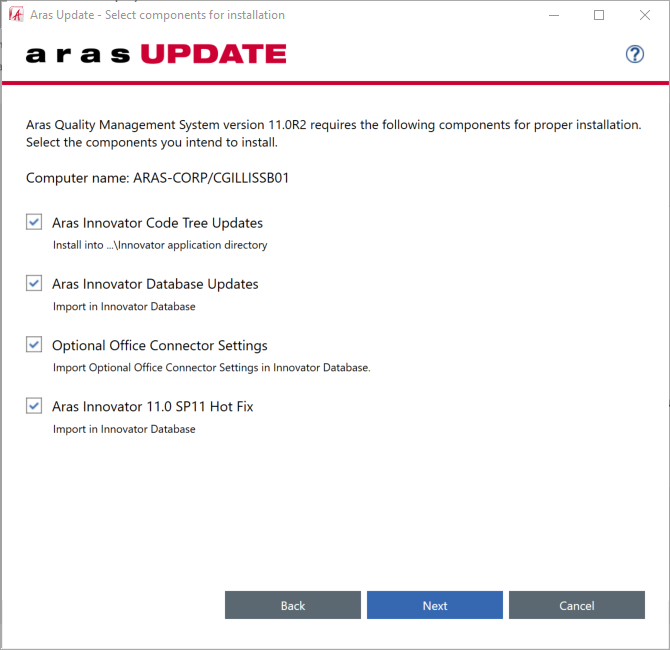Maximize the Aras Update window
670x650 pixels.
click(x=599, y=15)
